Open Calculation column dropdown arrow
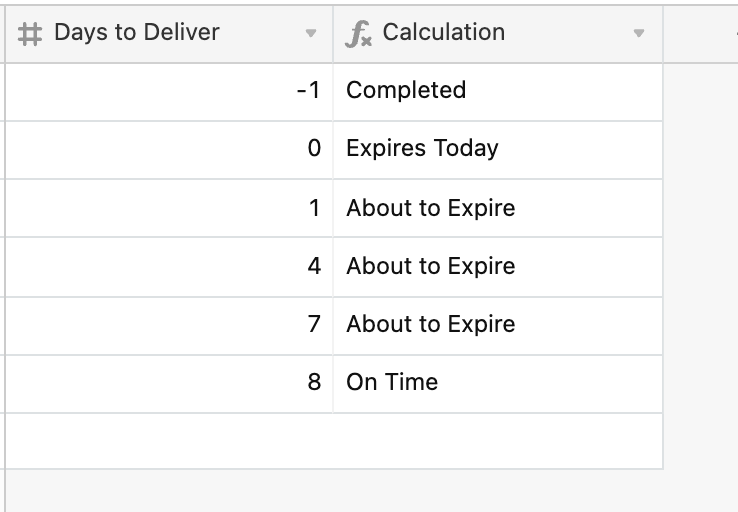Viewport: 738px width, 512px height. pos(638,33)
